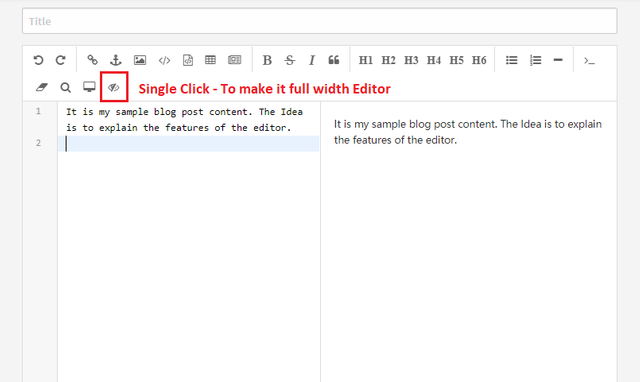Click the icon right of the table icon
Screen dimensions: 640x382
[x=235, y=60]
